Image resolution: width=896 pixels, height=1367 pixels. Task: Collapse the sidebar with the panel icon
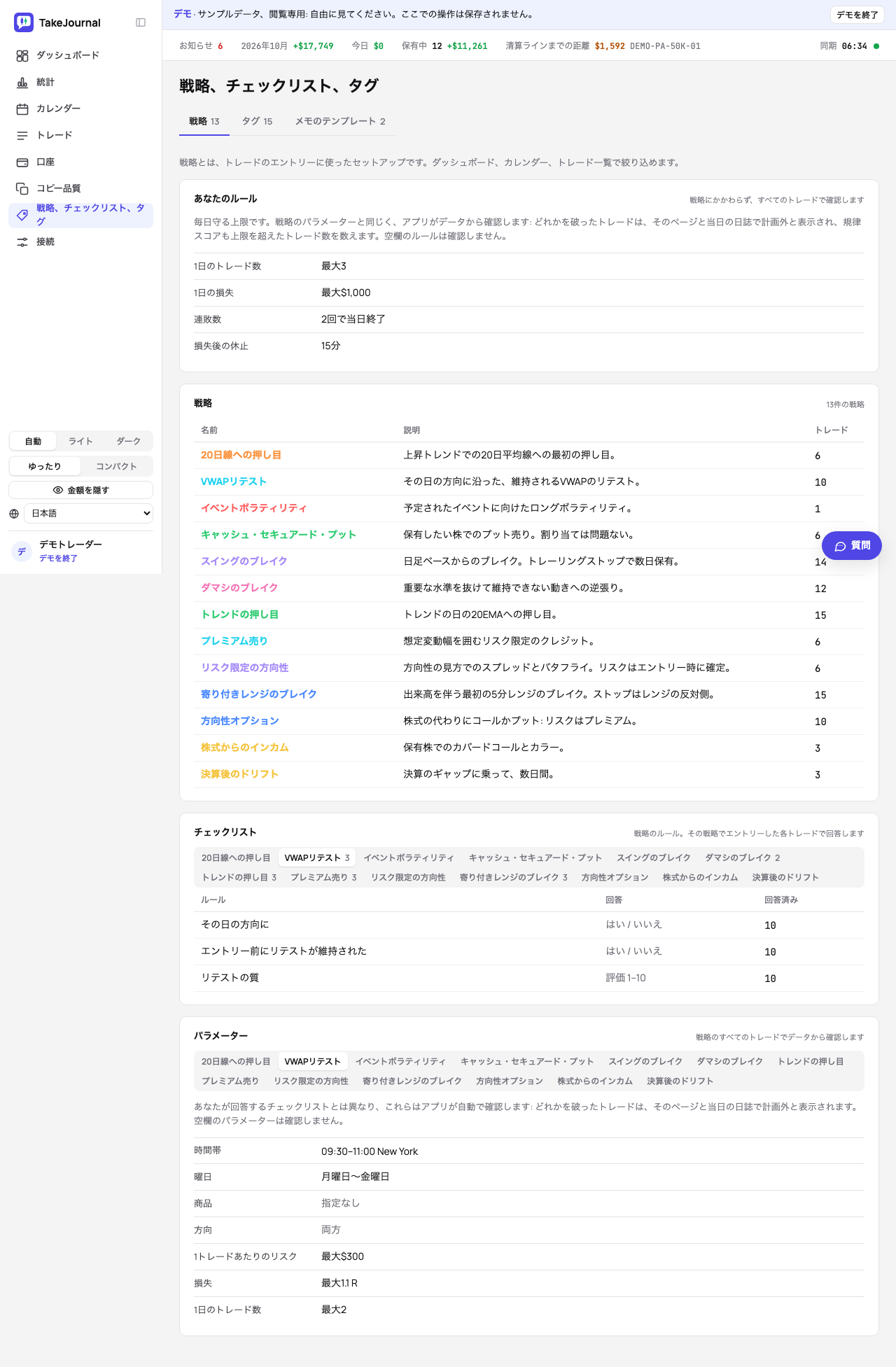pyautogui.click(x=141, y=22)
